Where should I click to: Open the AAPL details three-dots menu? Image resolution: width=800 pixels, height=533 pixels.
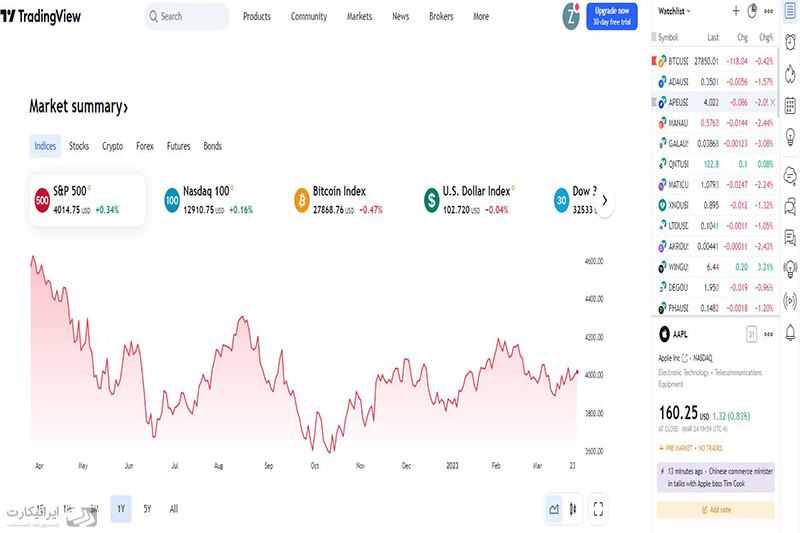[768, 335]
